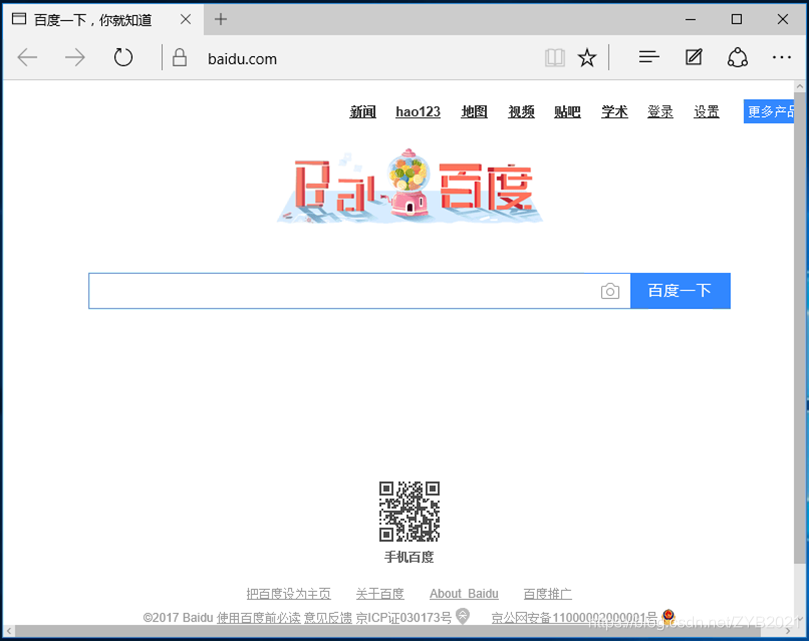This screenshot has height=641, width=809.
Task: Open a new tab with plus button
Action: [x=221, y=19]
